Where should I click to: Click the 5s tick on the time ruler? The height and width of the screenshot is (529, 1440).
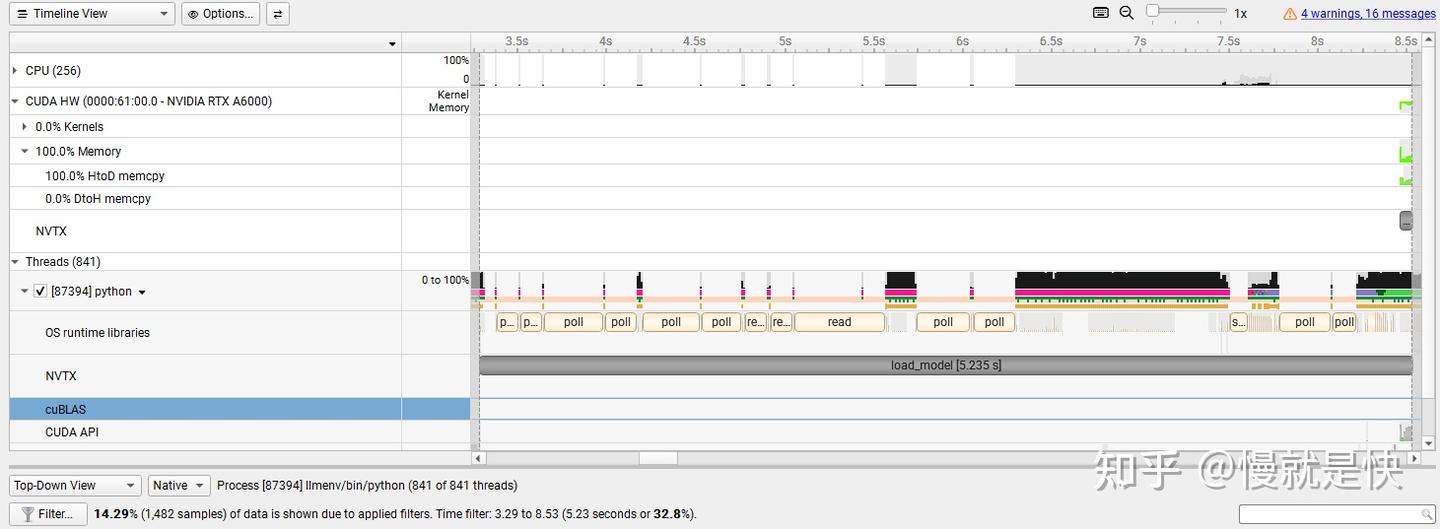(785, 41)
